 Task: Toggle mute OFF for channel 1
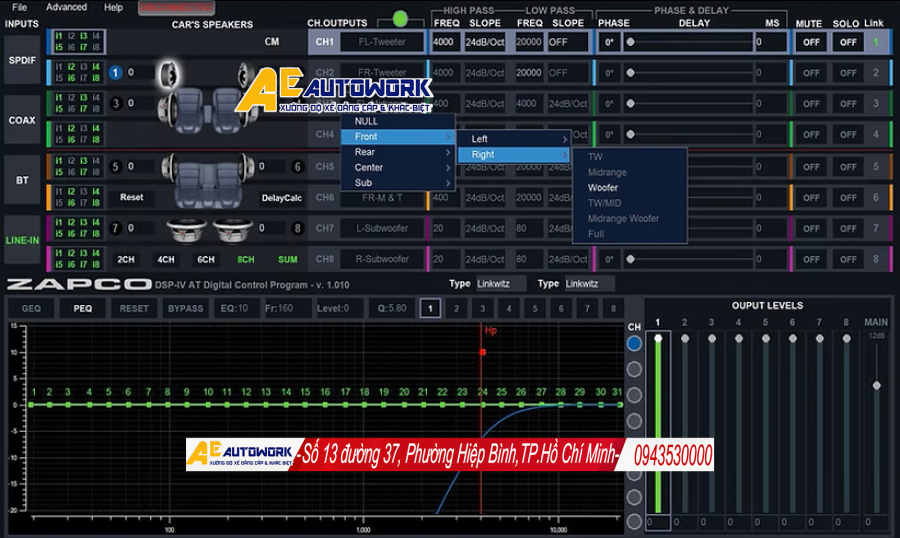pos(811,42)
